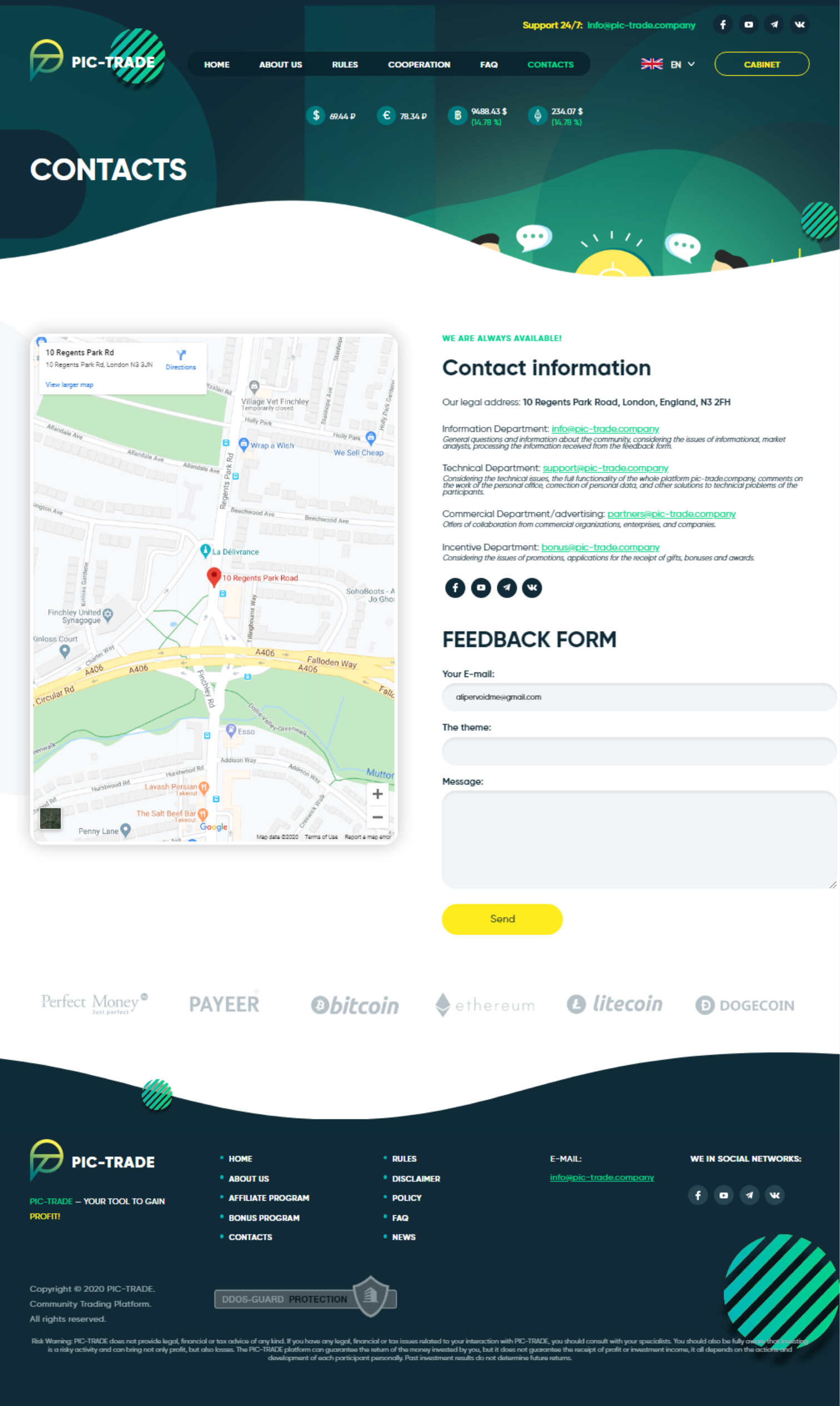The width and height of the screenshot is (840, 1406).
Task: Focus the theme input field
Action: pyautogui.click(x=639, y=751)
